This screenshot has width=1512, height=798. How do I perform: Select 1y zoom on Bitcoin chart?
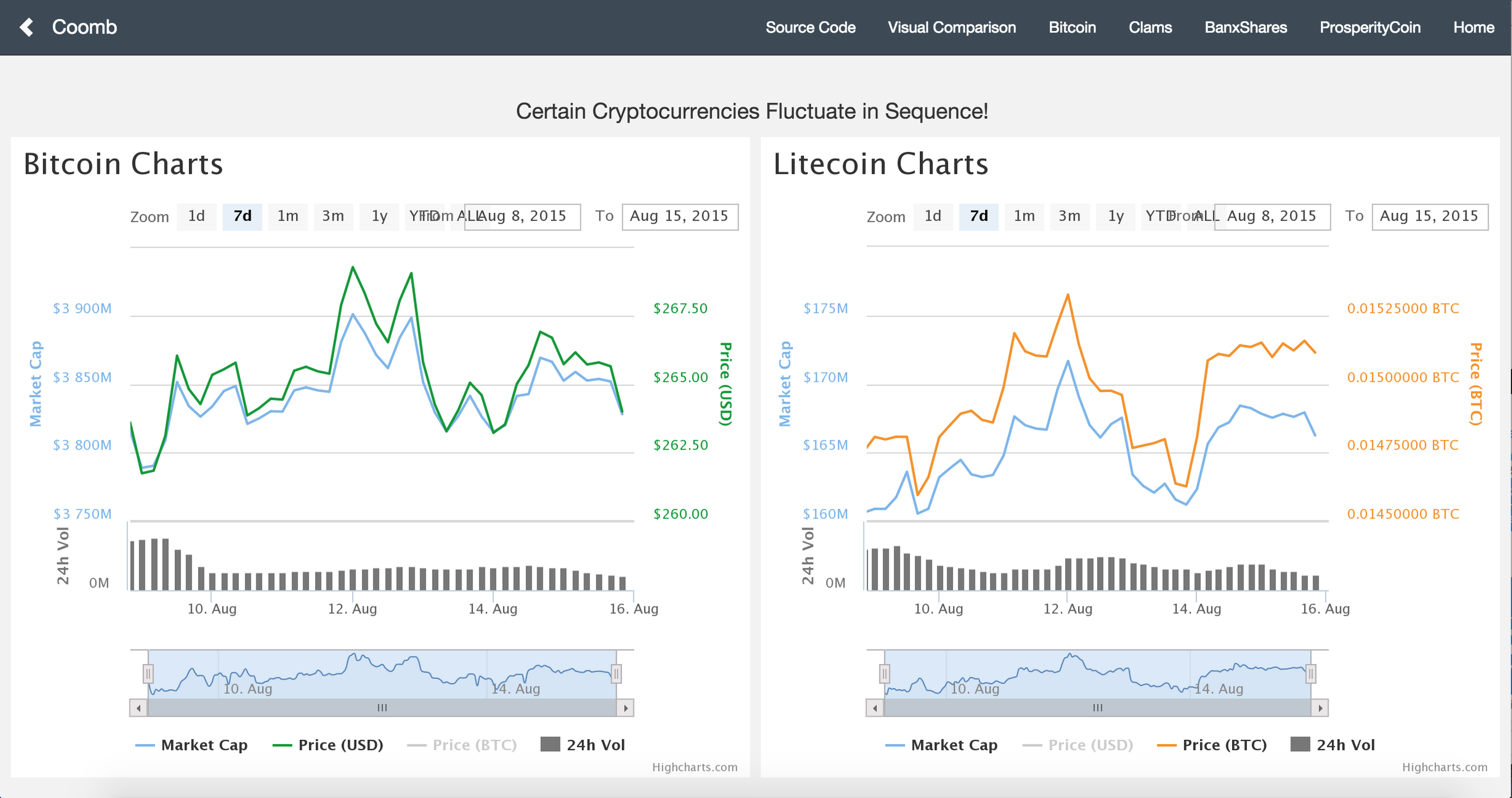pyautogui.click(x=379, y=216)
